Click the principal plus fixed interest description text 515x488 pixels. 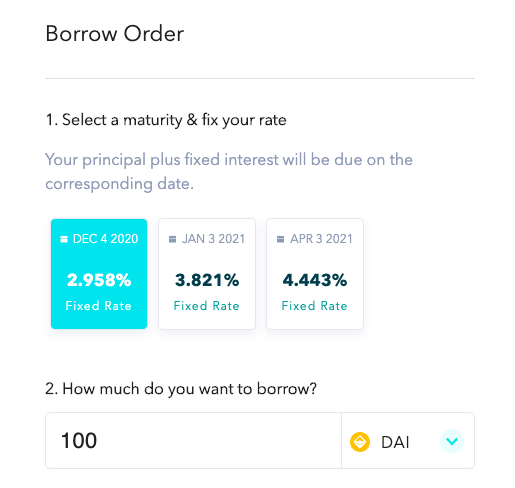229,172
